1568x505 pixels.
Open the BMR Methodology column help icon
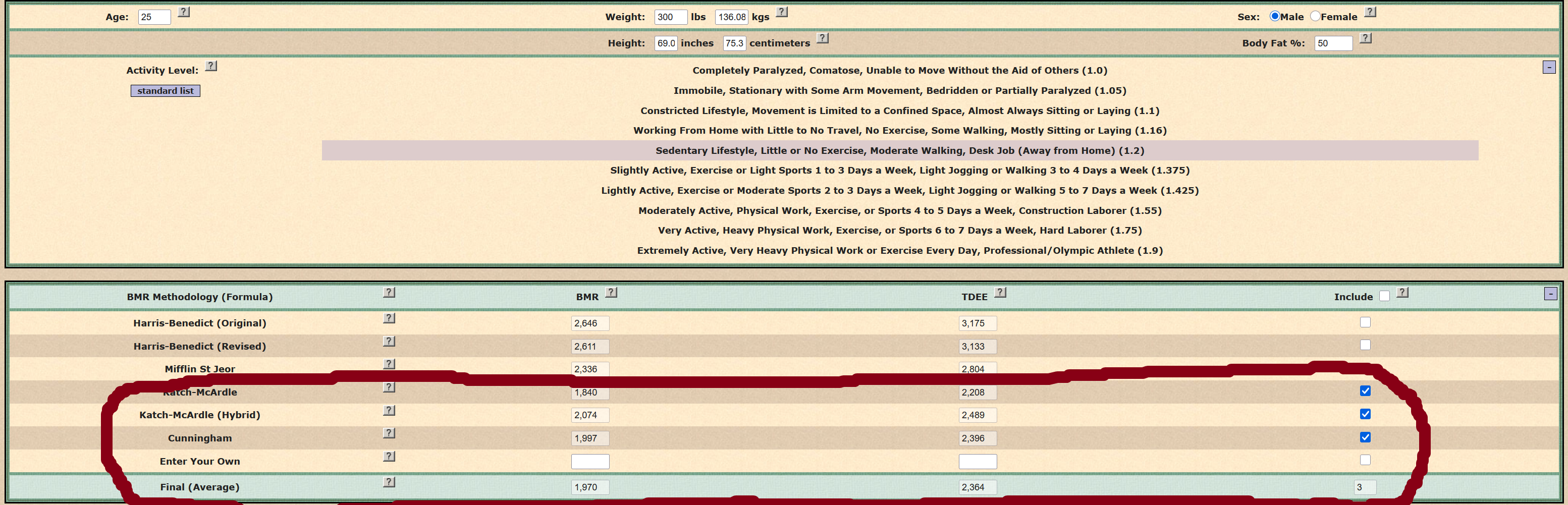(390, 293)
